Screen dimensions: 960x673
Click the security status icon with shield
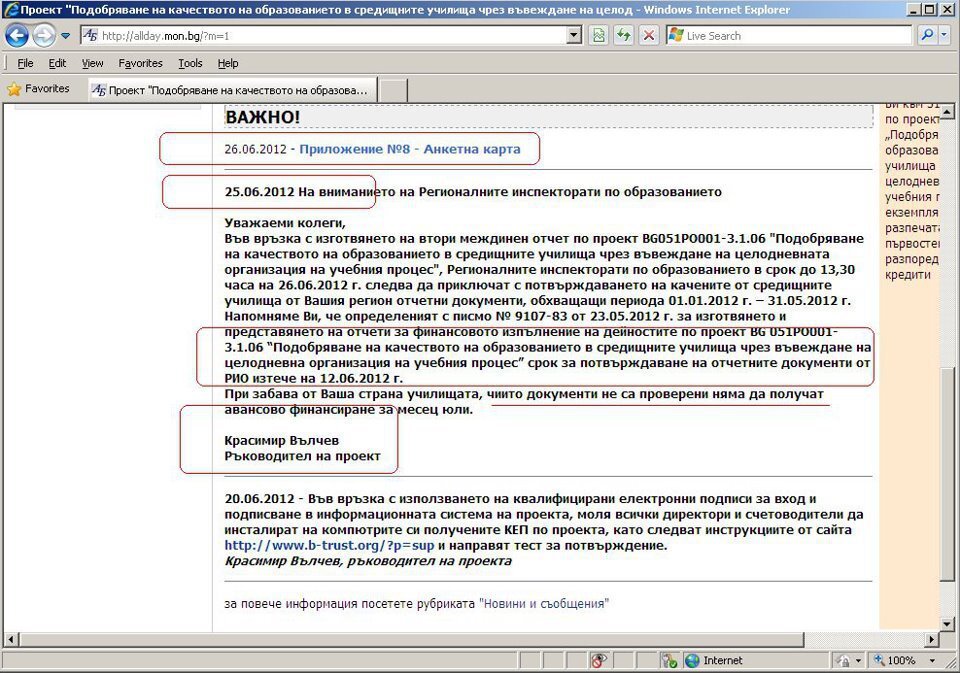coord(669,660)
